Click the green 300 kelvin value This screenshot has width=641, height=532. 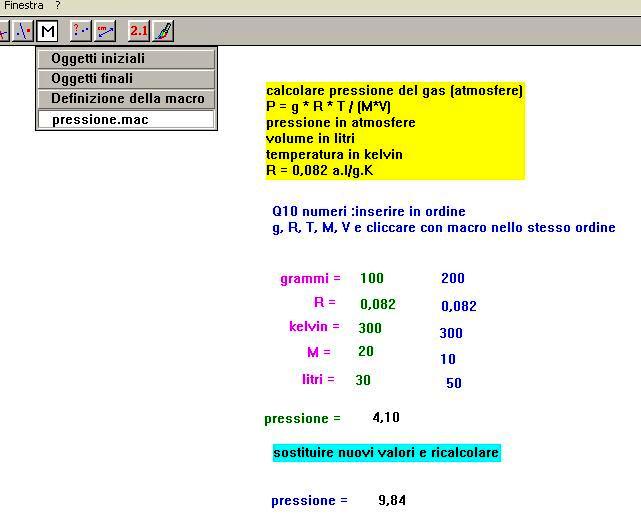370,328
